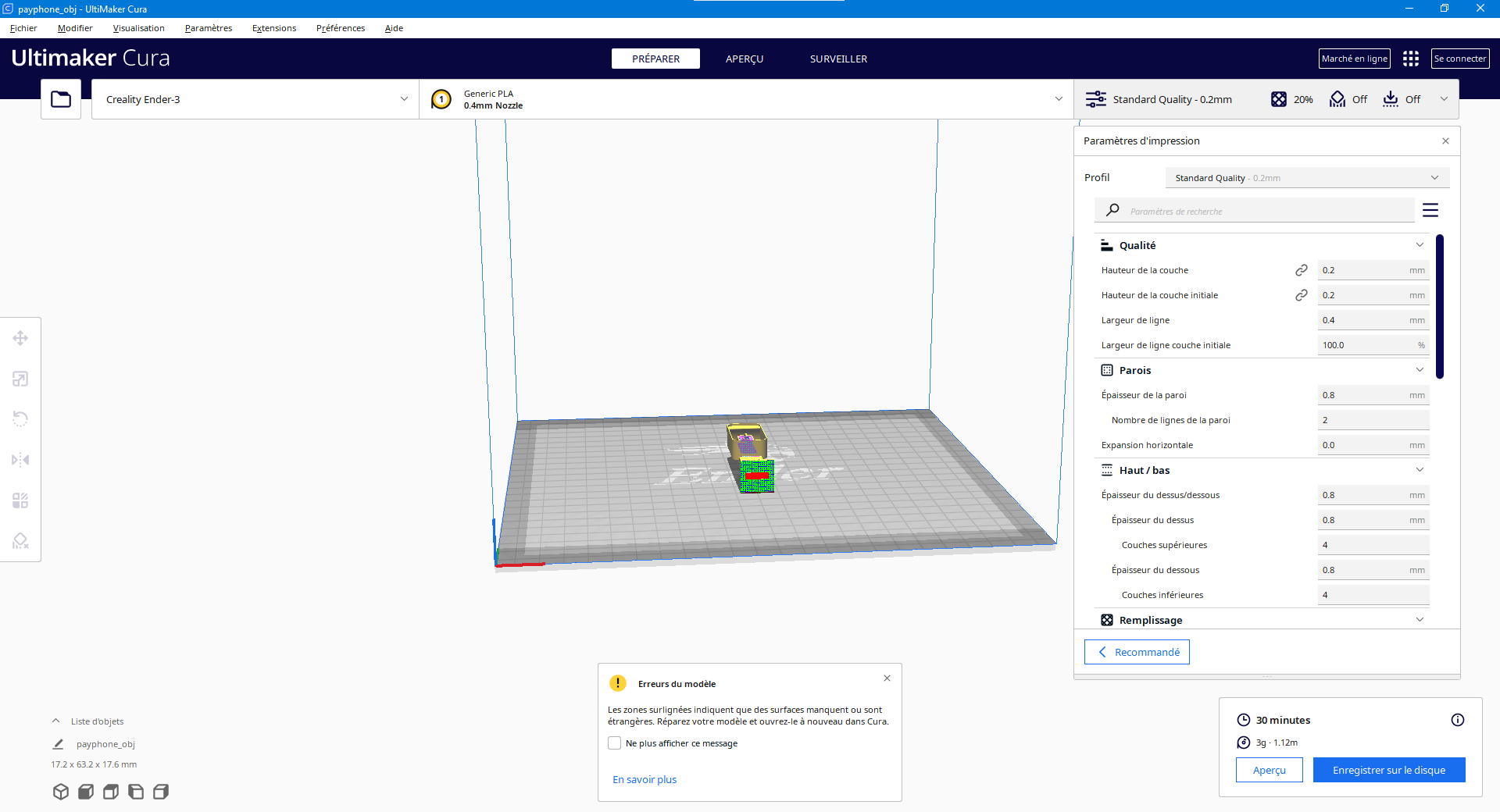Return to Recommandé settings mode
The height and width of the screenshot is (812, 1500).
point(1137,652)
